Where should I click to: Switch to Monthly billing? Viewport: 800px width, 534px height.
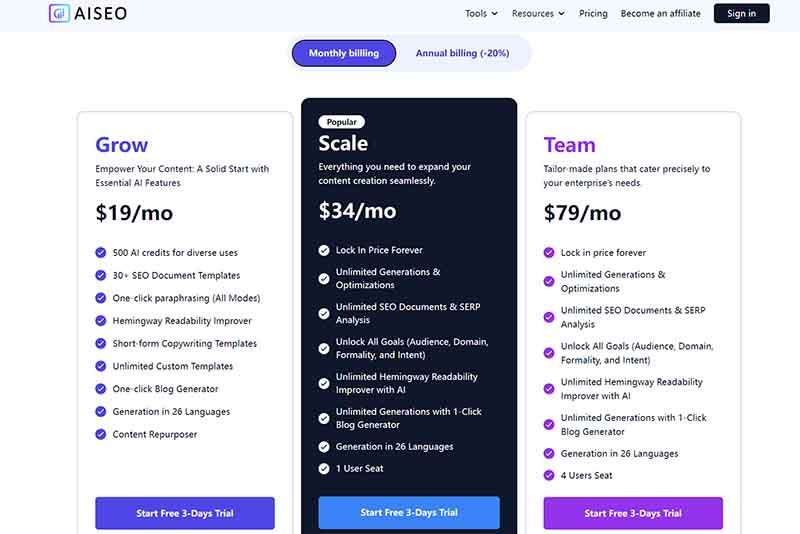point(344,53)
